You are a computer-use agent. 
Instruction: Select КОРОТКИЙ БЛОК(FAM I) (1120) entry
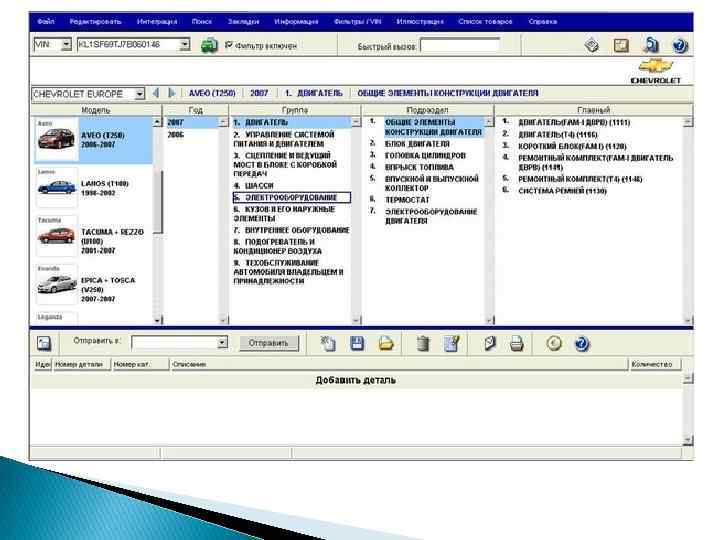572,146
